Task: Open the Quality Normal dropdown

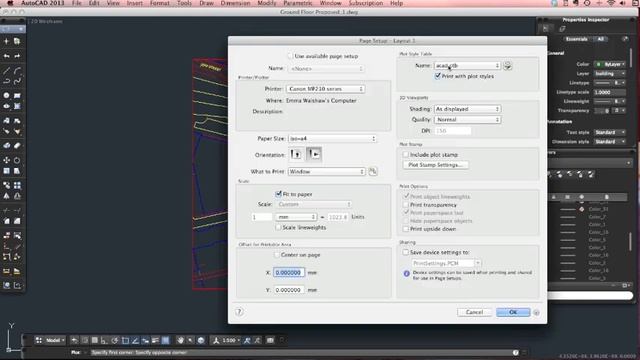Action: 467,120
